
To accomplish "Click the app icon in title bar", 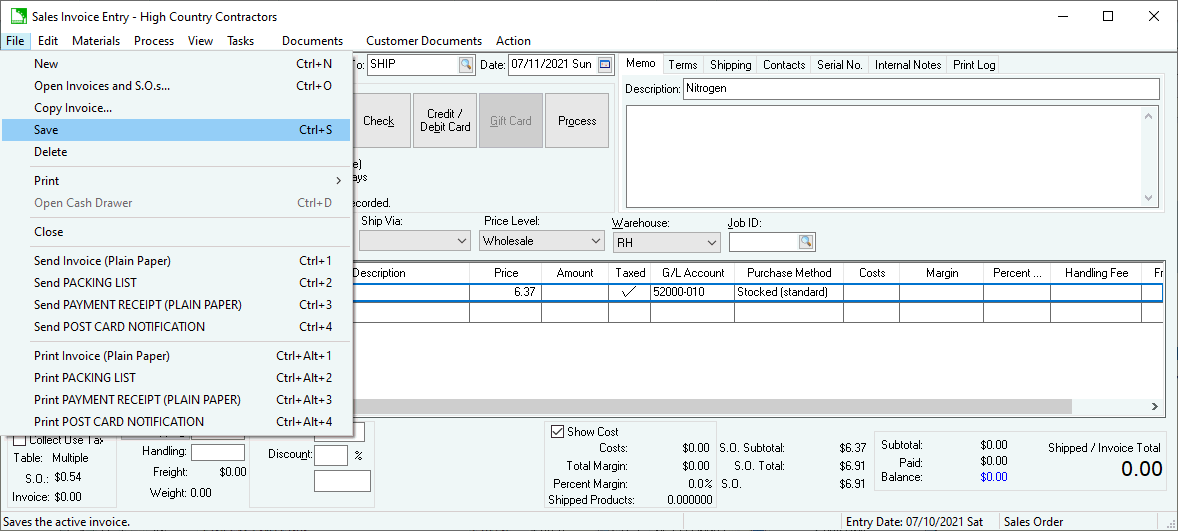I will tap(18, 16).
